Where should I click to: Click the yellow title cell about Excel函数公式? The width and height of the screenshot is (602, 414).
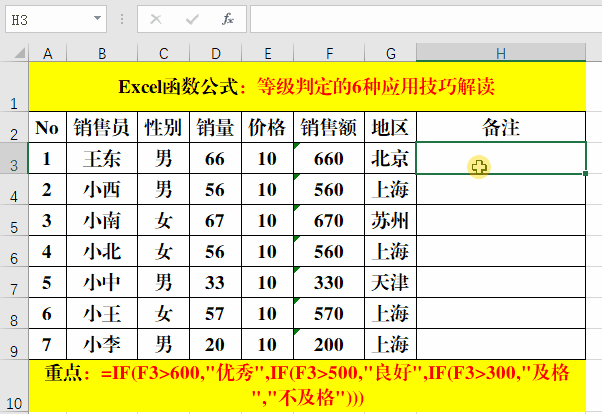tap(307, 87)
